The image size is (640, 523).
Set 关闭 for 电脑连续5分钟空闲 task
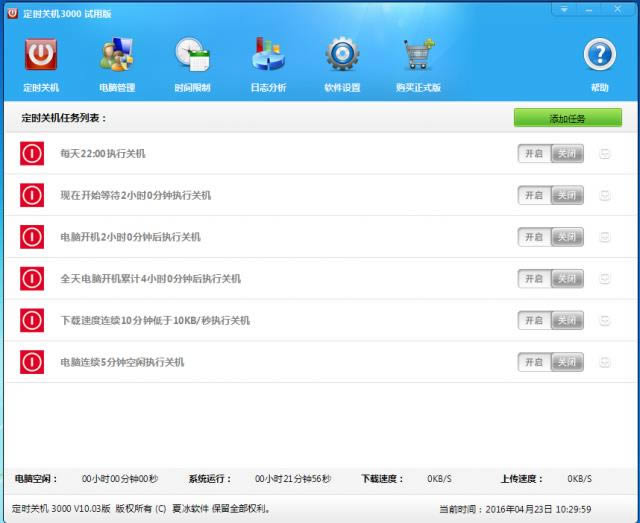pyautogui.click(x=567, y=362)
